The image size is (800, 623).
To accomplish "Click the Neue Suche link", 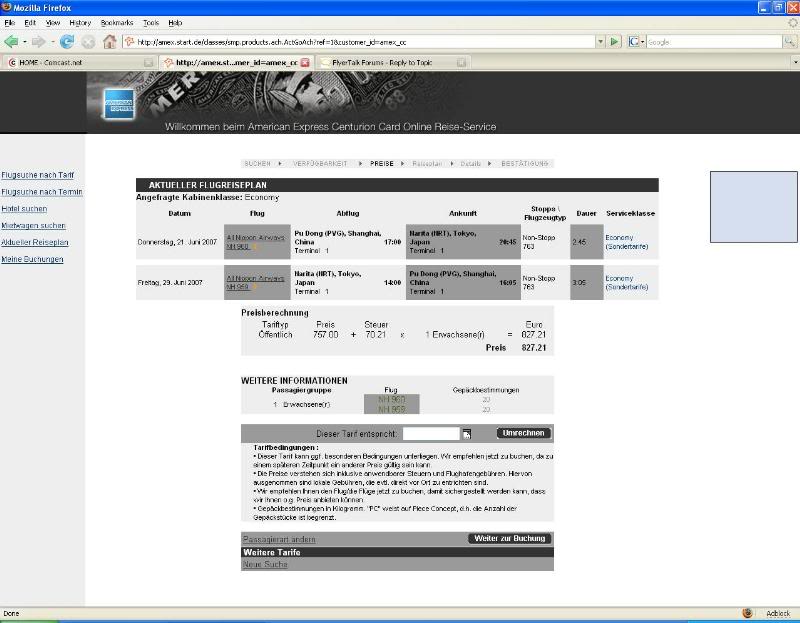I will 265,564.
